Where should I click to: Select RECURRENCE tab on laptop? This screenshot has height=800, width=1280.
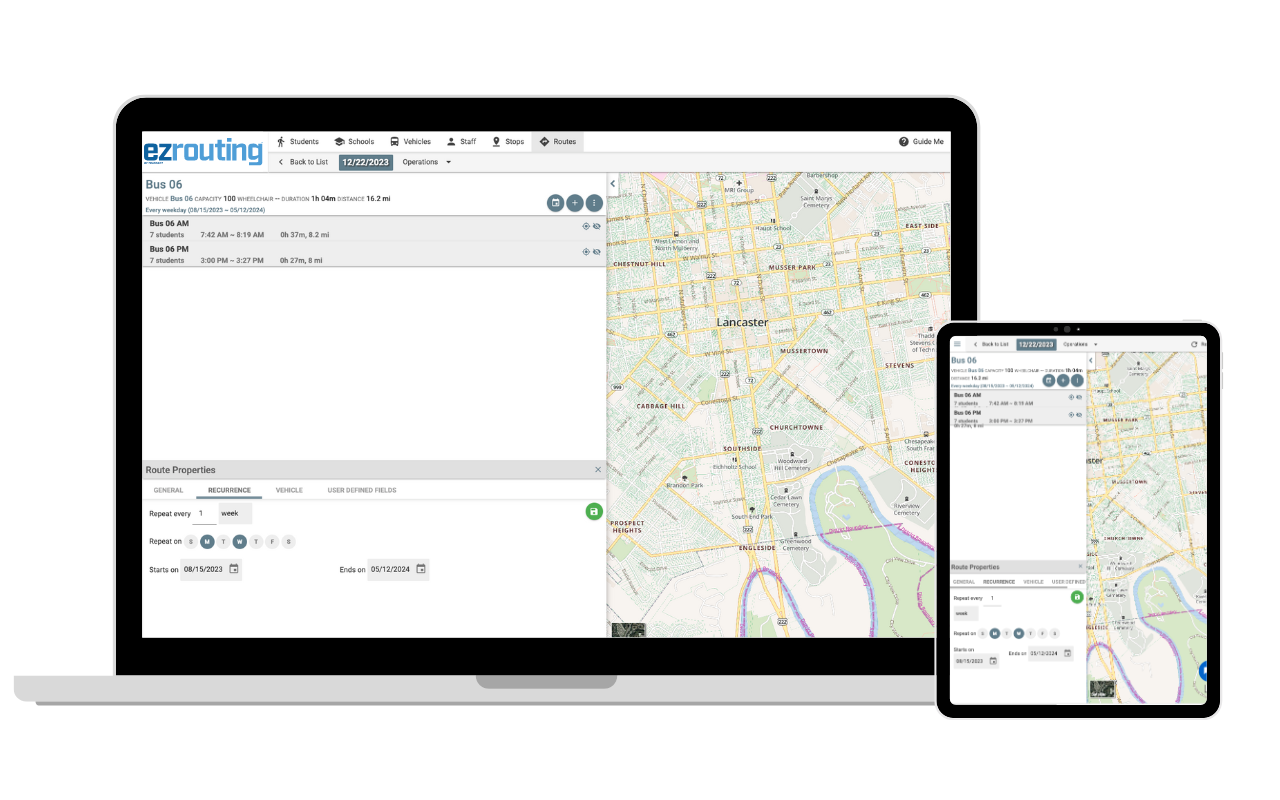229,491
